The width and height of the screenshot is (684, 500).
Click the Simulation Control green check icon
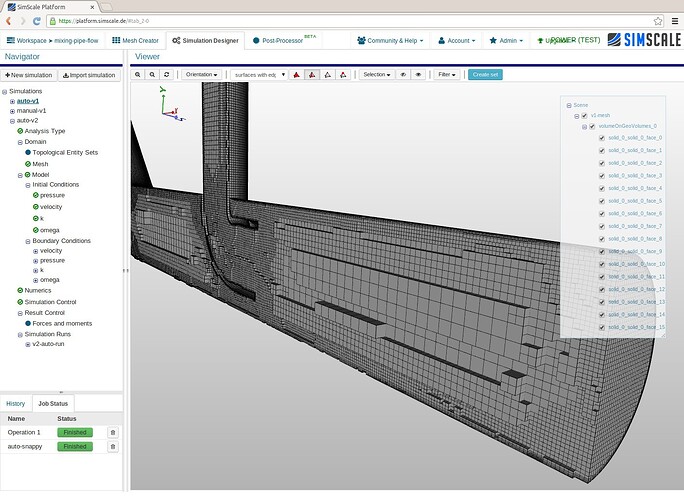click(x=20, y=302)
